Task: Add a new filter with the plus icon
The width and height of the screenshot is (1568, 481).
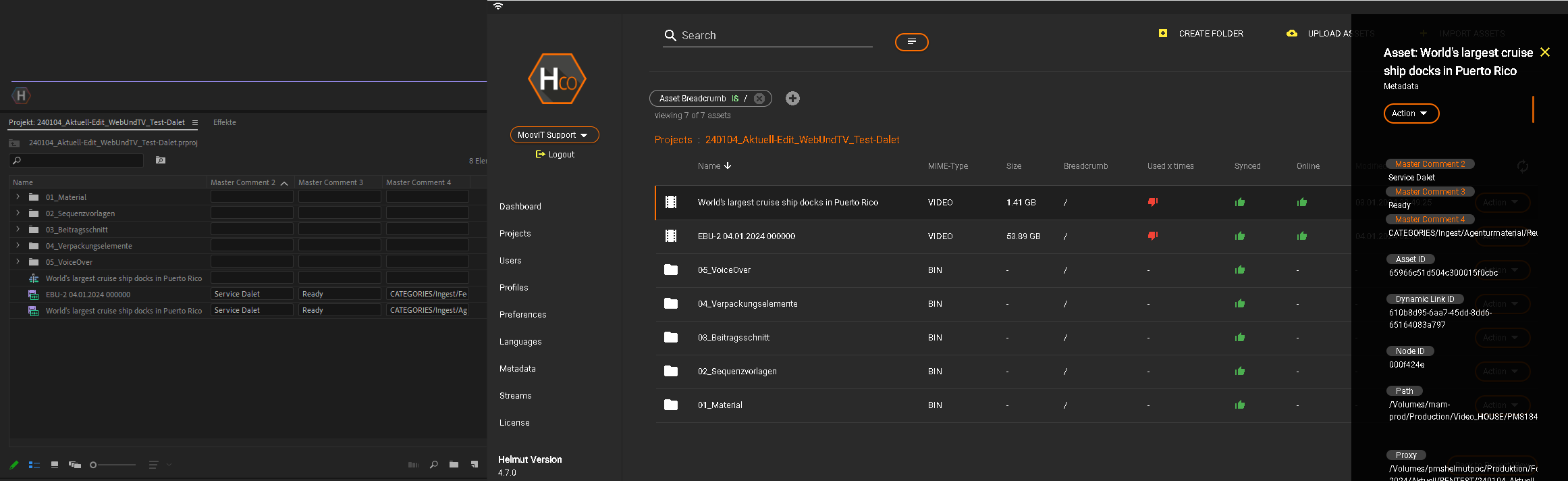Action: pyautogui.click(x=792, y=99)
